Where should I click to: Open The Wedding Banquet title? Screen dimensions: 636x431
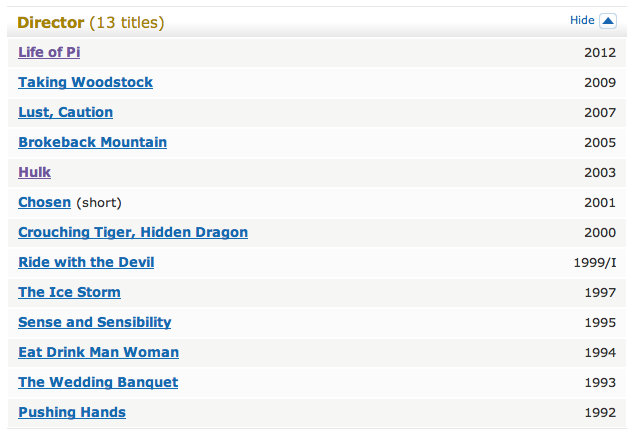point(98,382)
